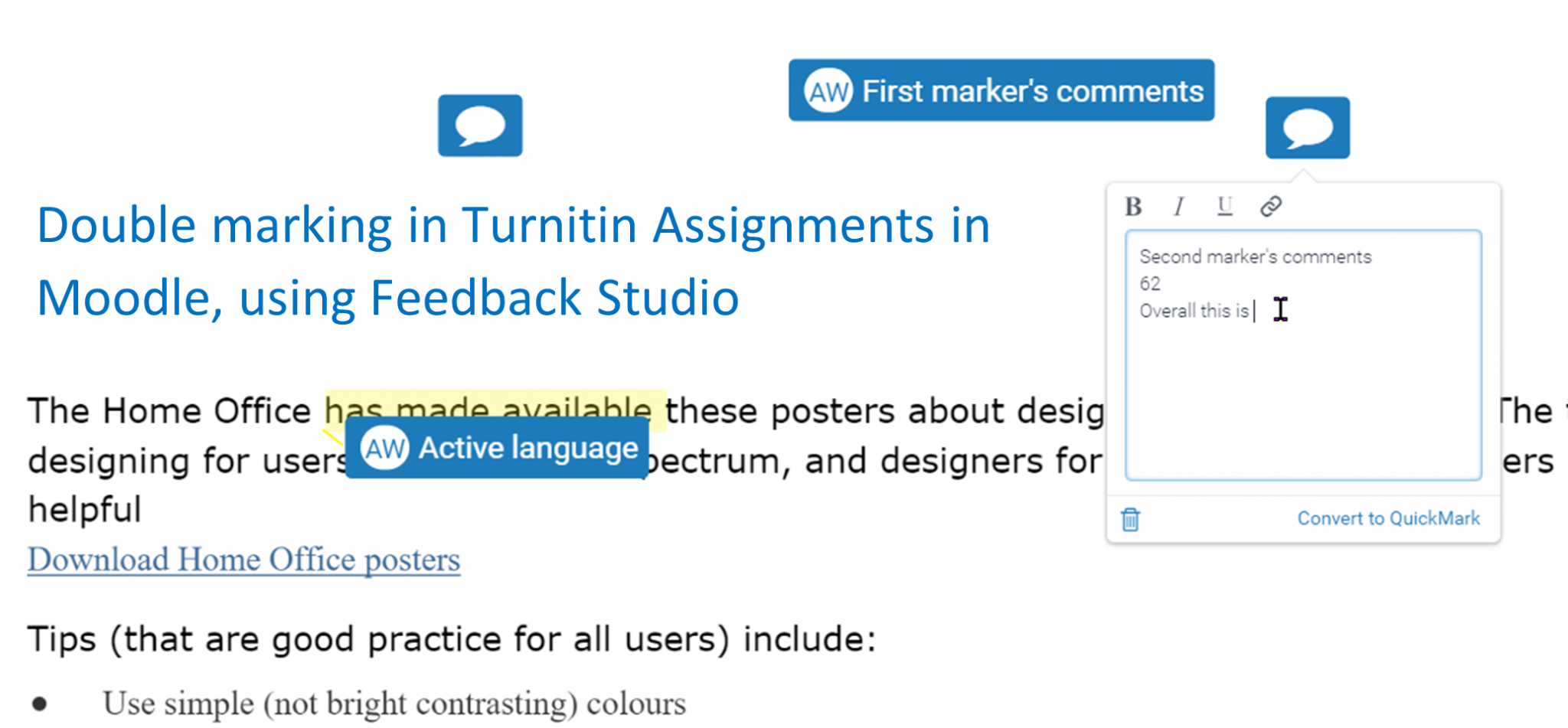Click the speech bubble icon above the comment editor
Image resolution: width=1568 pixels, height=728 pixels.
click(x=1307, y=126)
